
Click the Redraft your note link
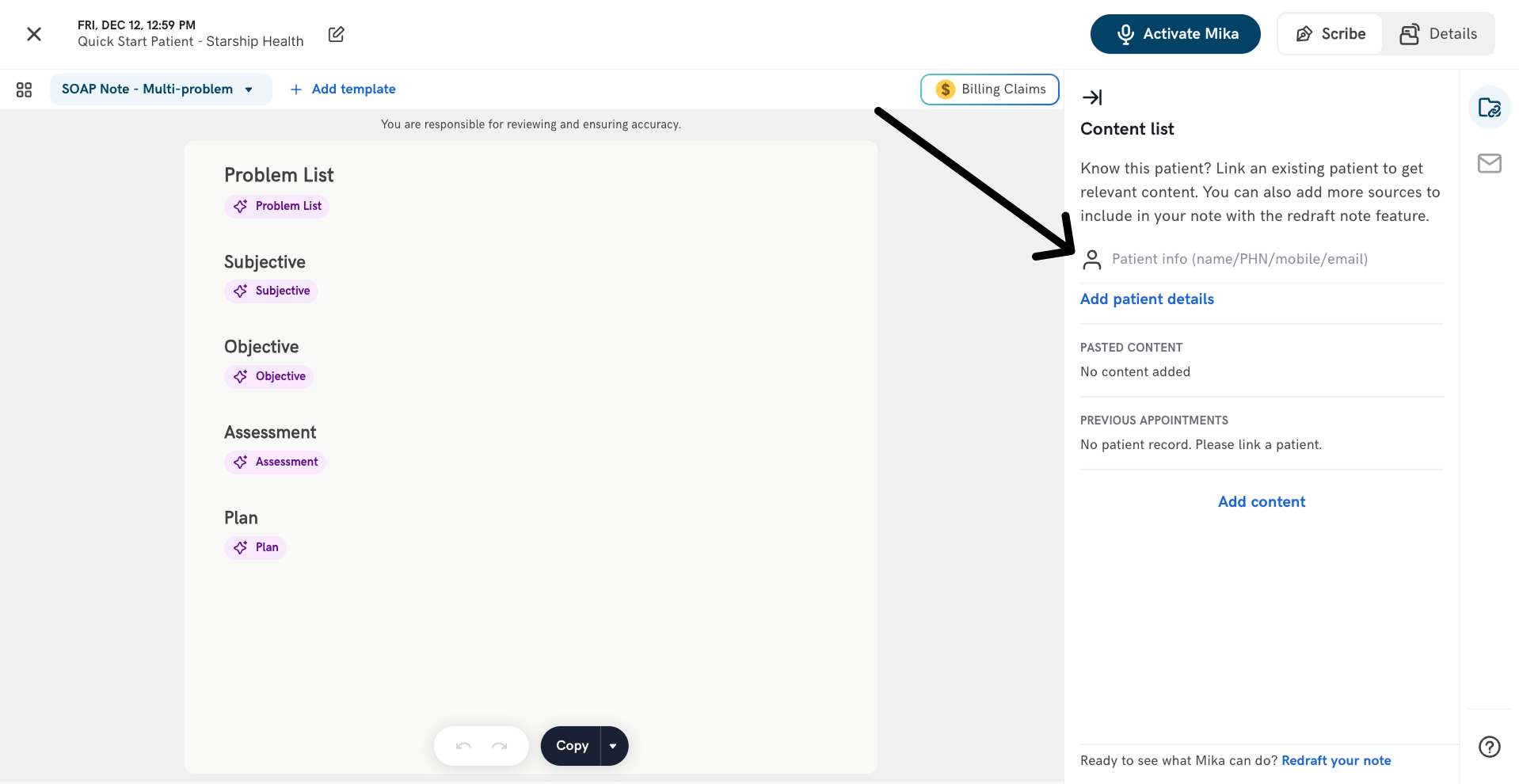coord(1336,760)
